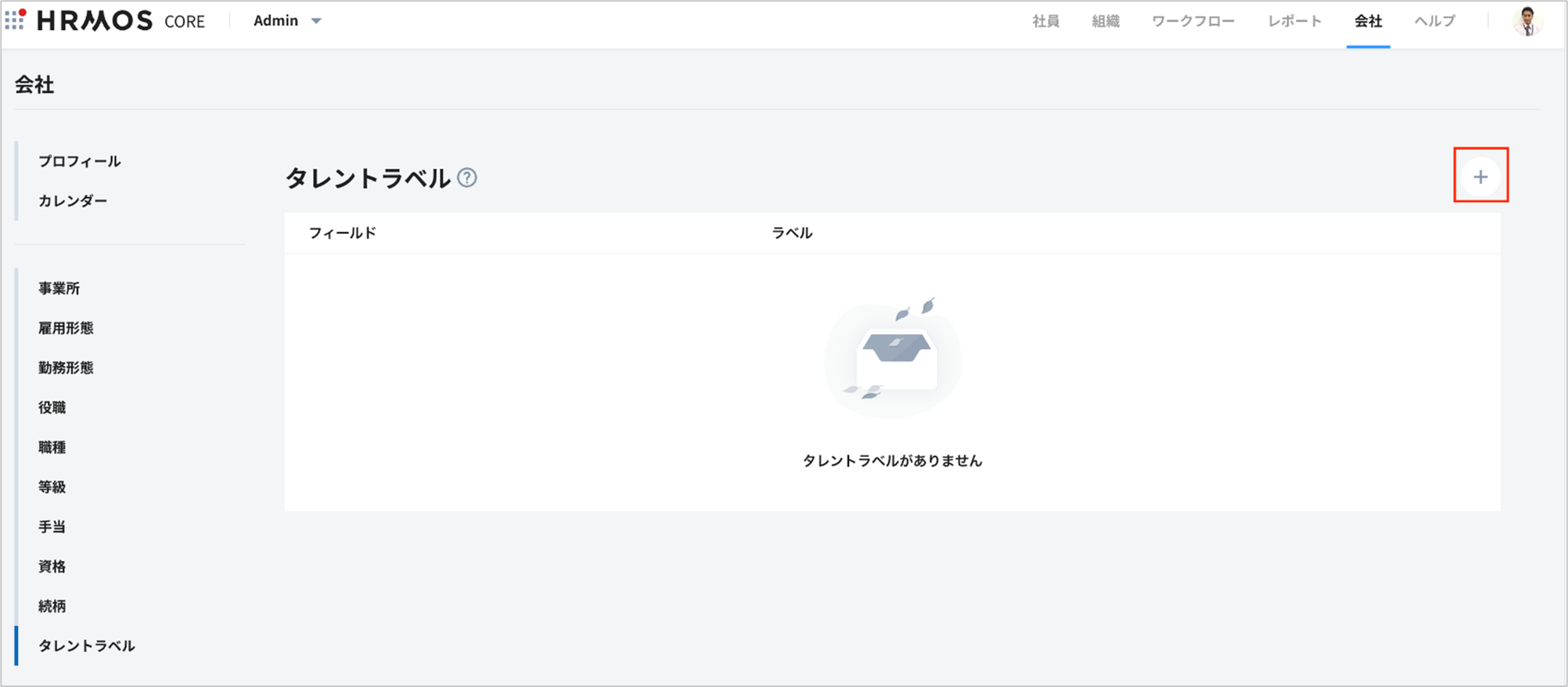
Task: Open the app launcher grid icon
Action: click(15, 20)
